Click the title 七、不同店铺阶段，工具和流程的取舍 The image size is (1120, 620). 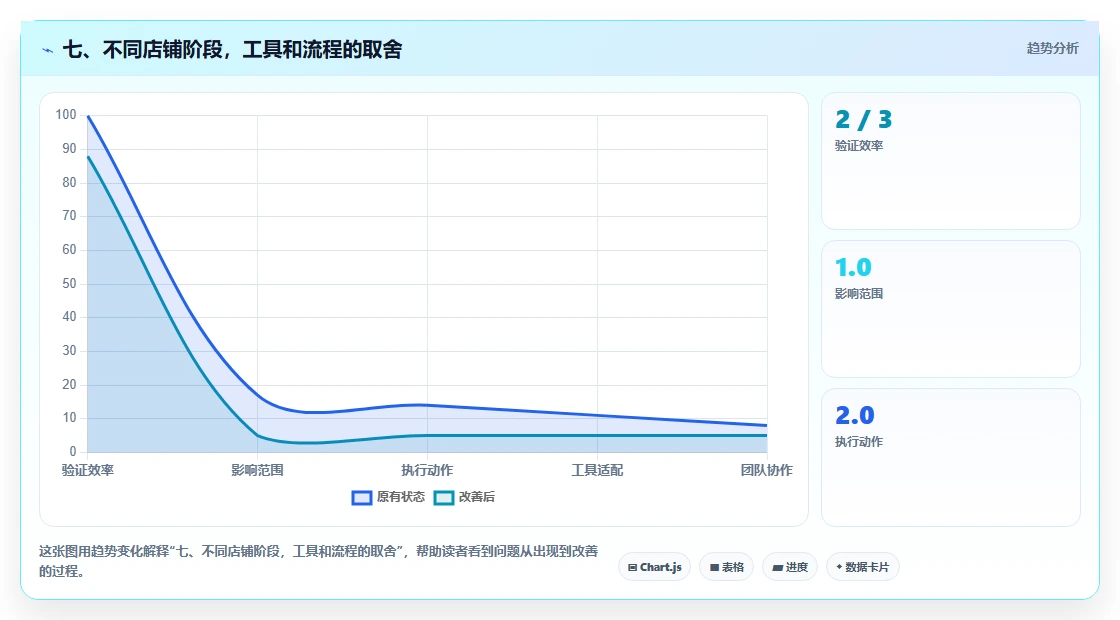pyautogui.click(x=233, y=49)
